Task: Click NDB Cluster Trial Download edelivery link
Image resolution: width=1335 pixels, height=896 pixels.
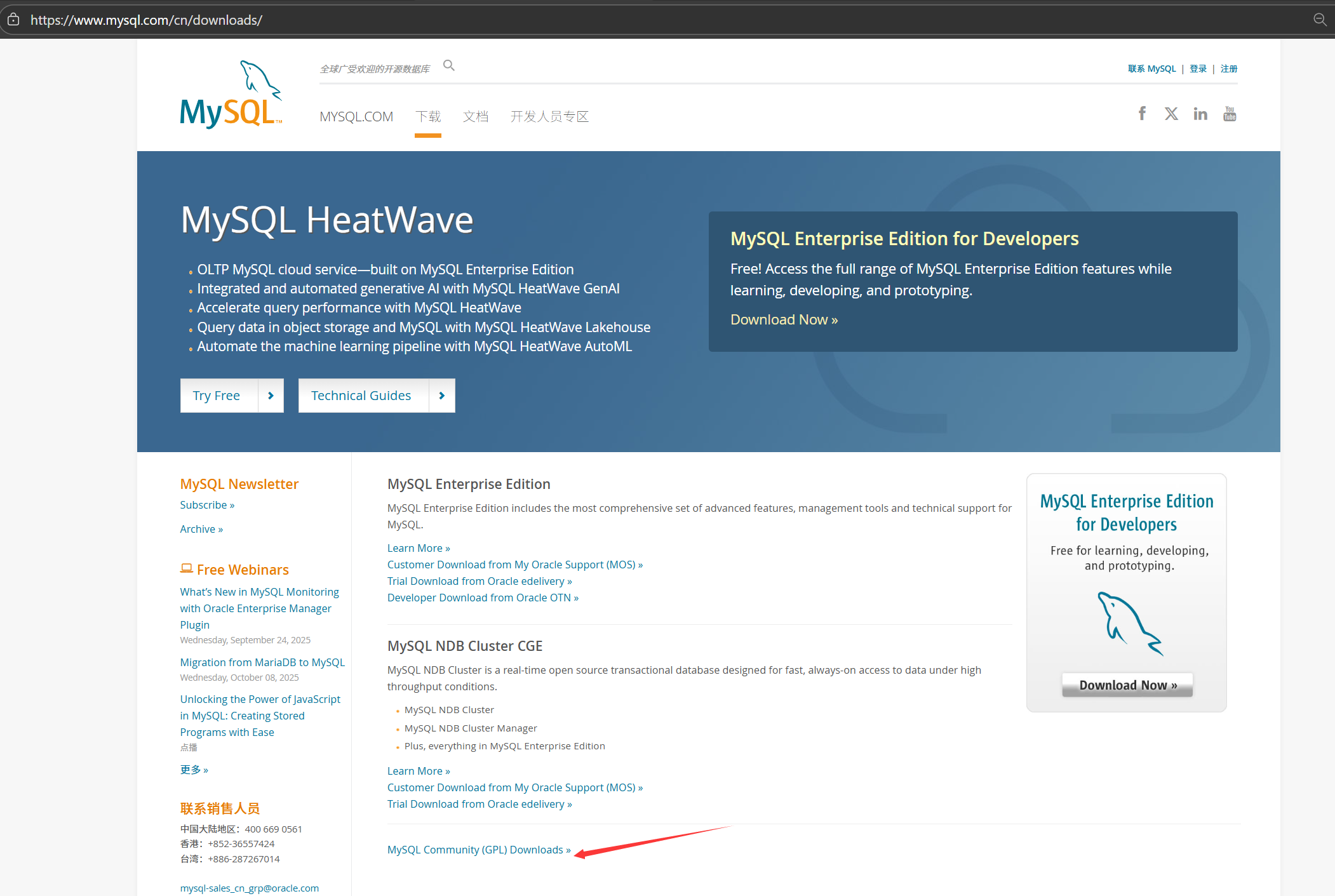Action: (x=480, y=804)
